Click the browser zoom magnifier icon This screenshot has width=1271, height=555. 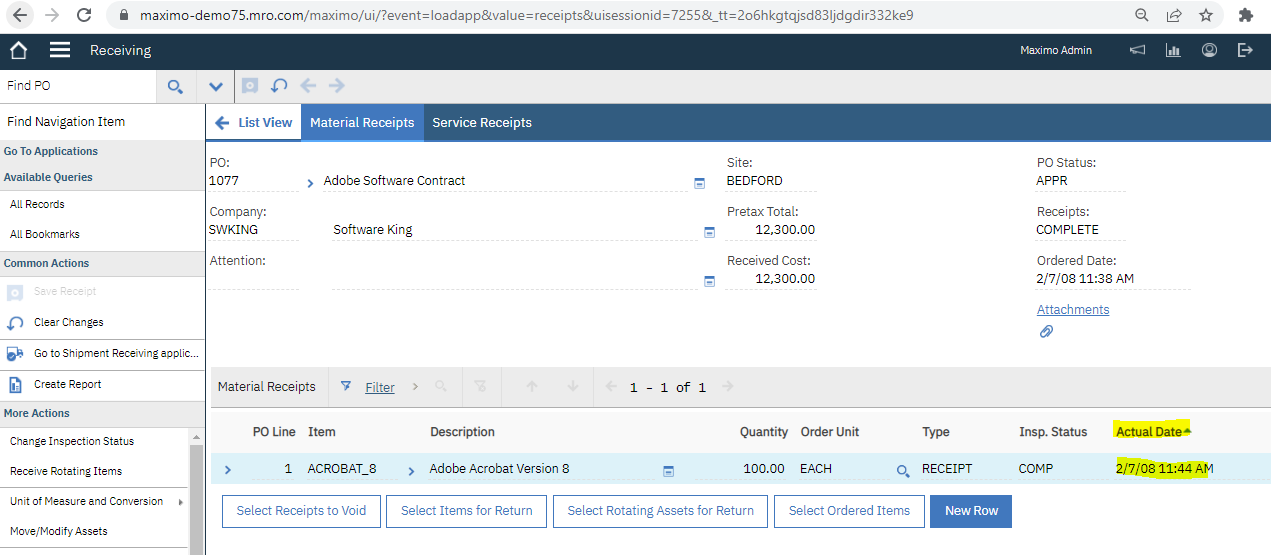pos(1142,15)
